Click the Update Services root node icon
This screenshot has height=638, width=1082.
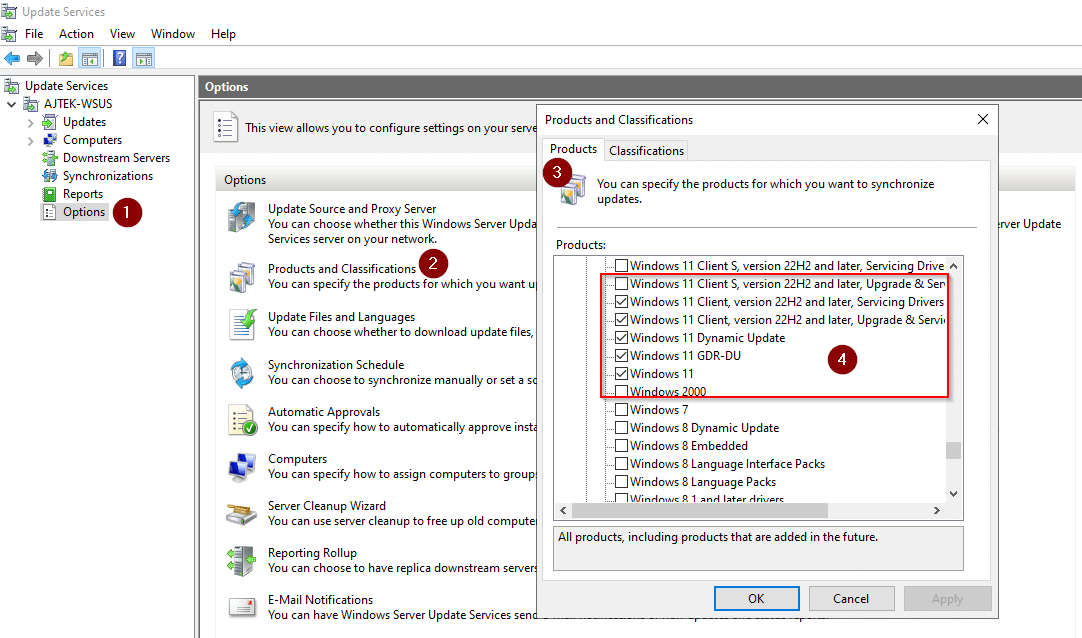coord(12,86)
